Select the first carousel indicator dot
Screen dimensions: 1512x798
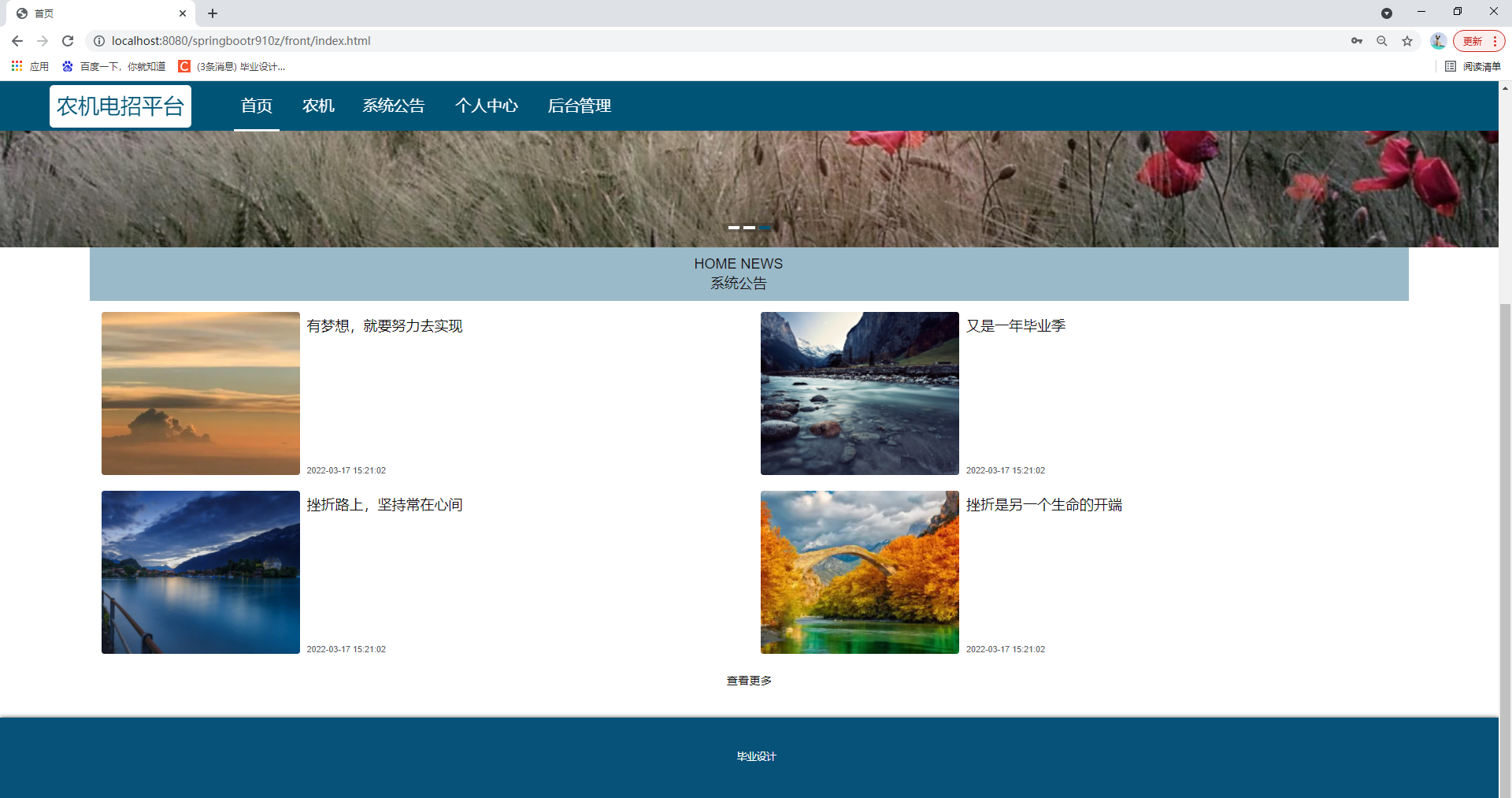735,228
